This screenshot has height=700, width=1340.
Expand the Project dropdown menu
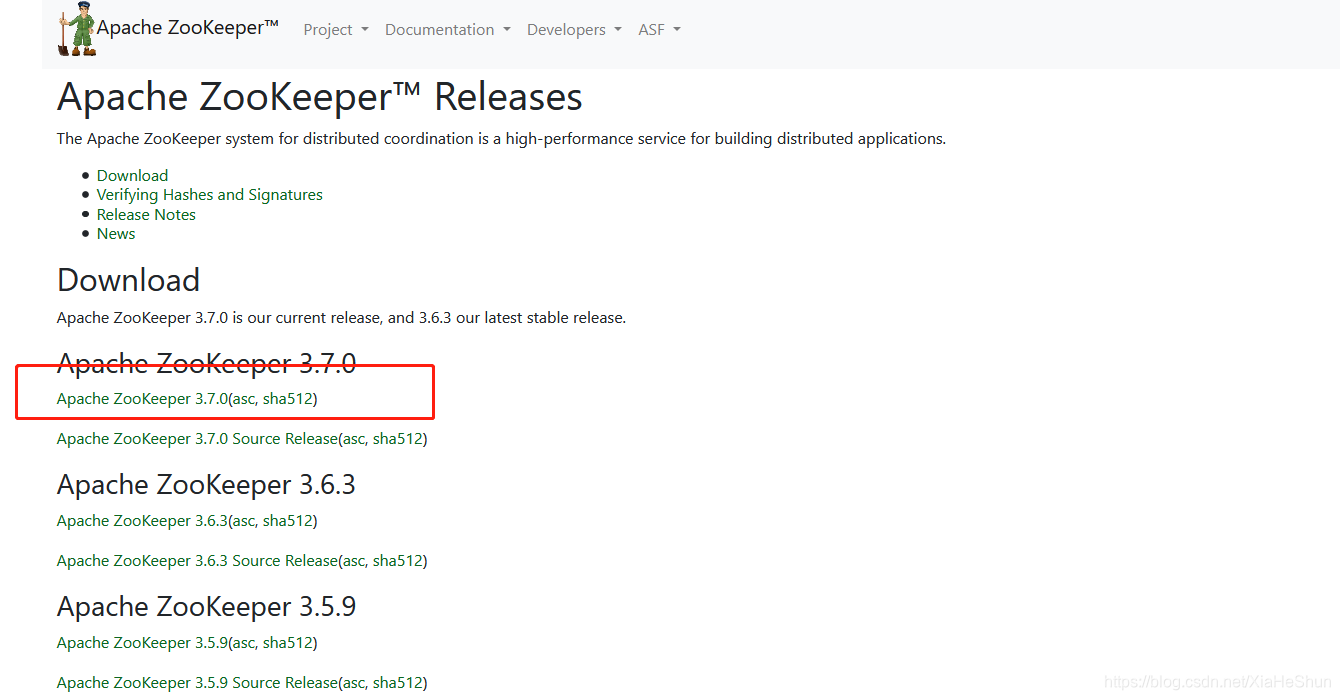point(336,30)
